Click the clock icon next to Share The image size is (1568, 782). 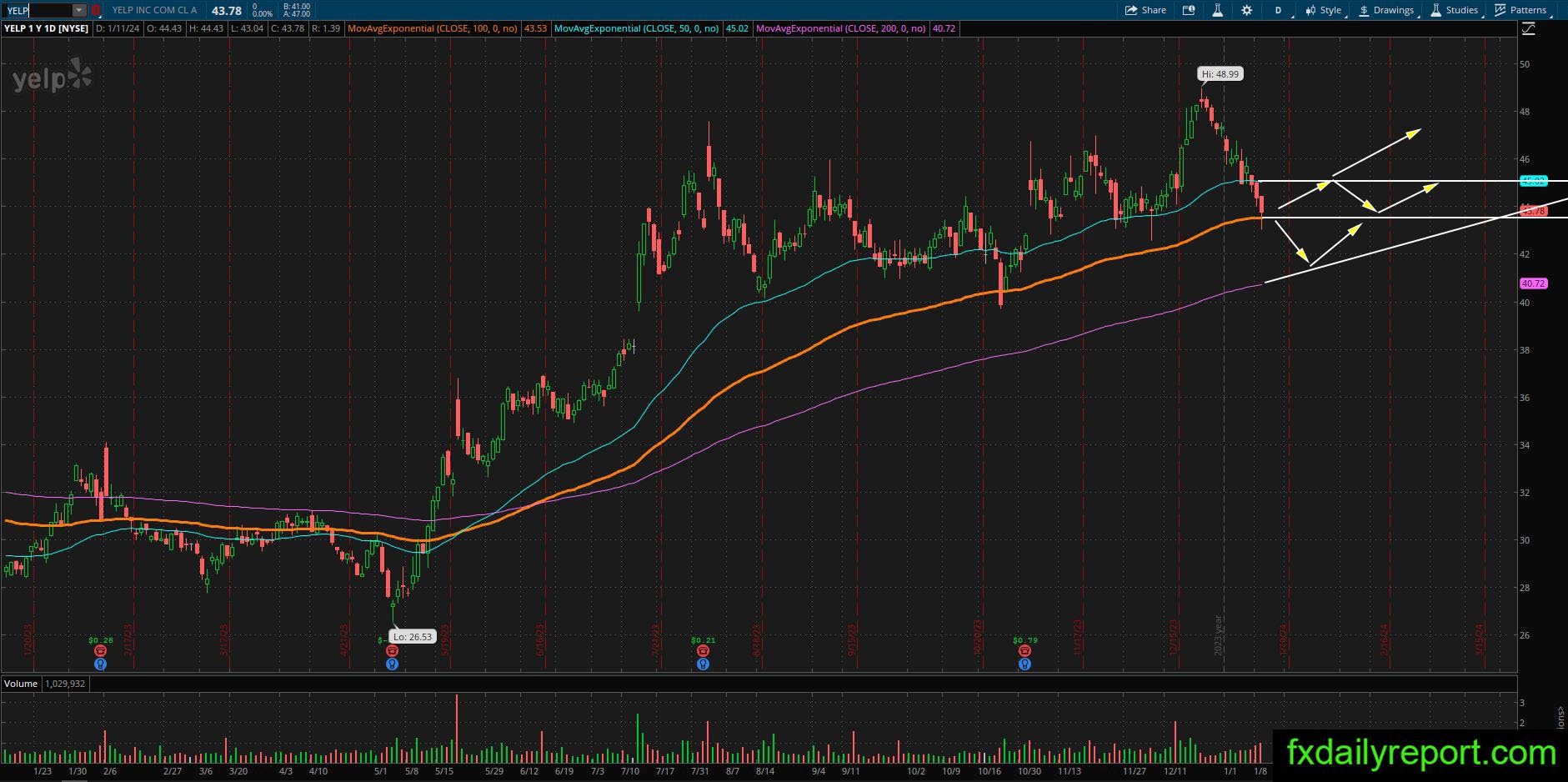point(1188,10)
